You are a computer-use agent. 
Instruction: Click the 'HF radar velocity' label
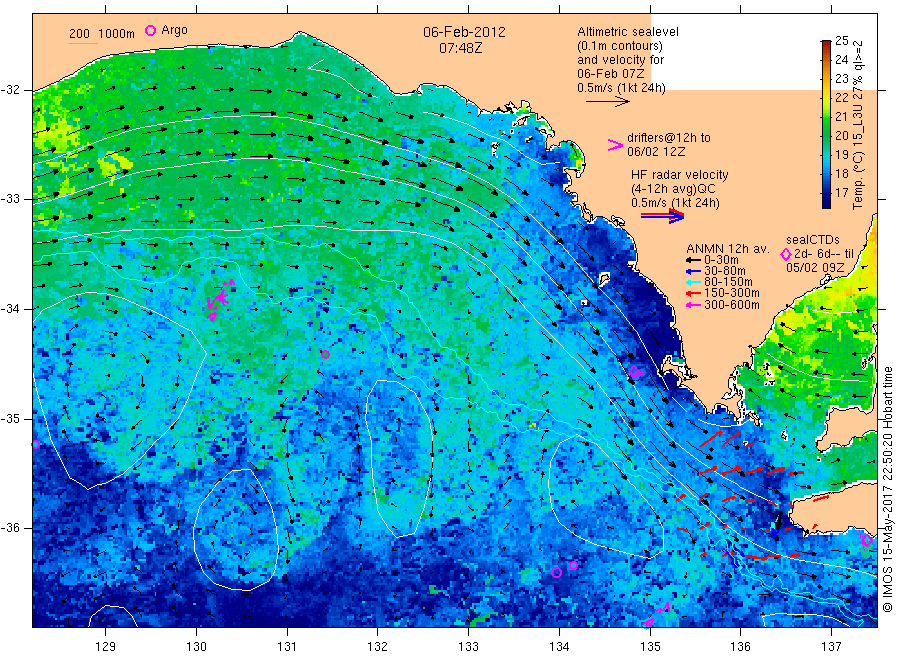pos(680,175)
